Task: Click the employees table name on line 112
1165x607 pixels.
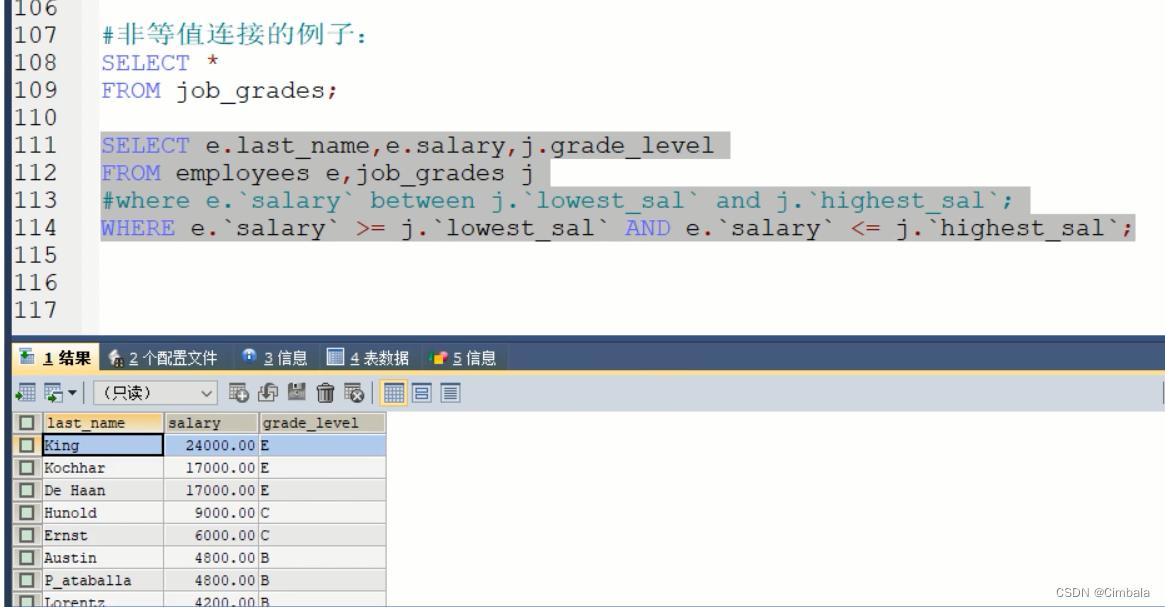Action: point(243,174)
